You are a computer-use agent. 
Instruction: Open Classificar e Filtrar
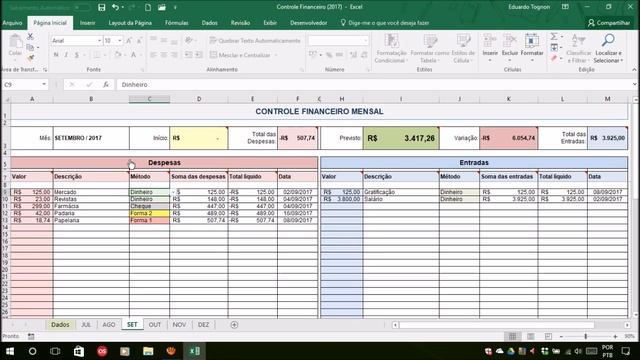(578, 48)
